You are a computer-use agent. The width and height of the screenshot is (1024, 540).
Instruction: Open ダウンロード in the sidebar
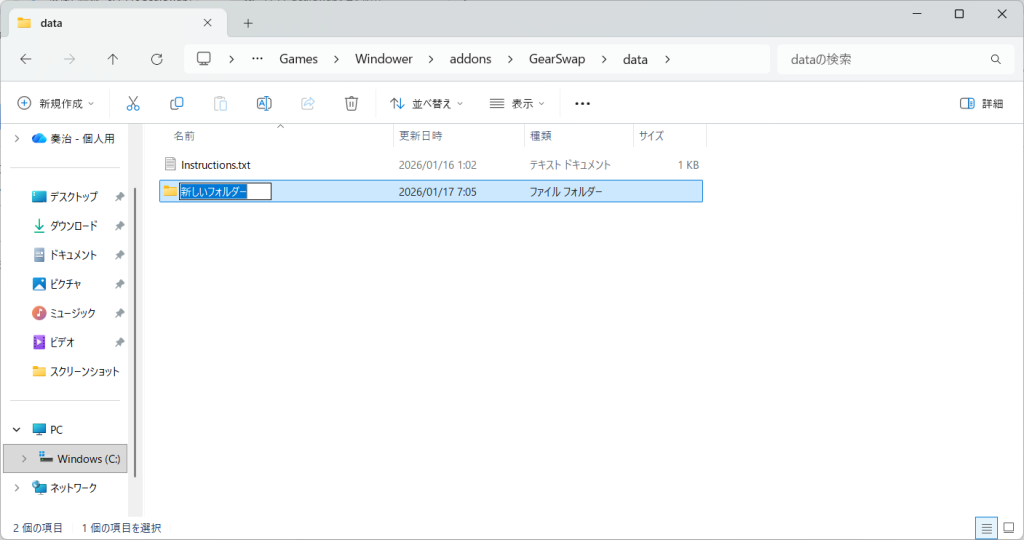click(73, 226)
